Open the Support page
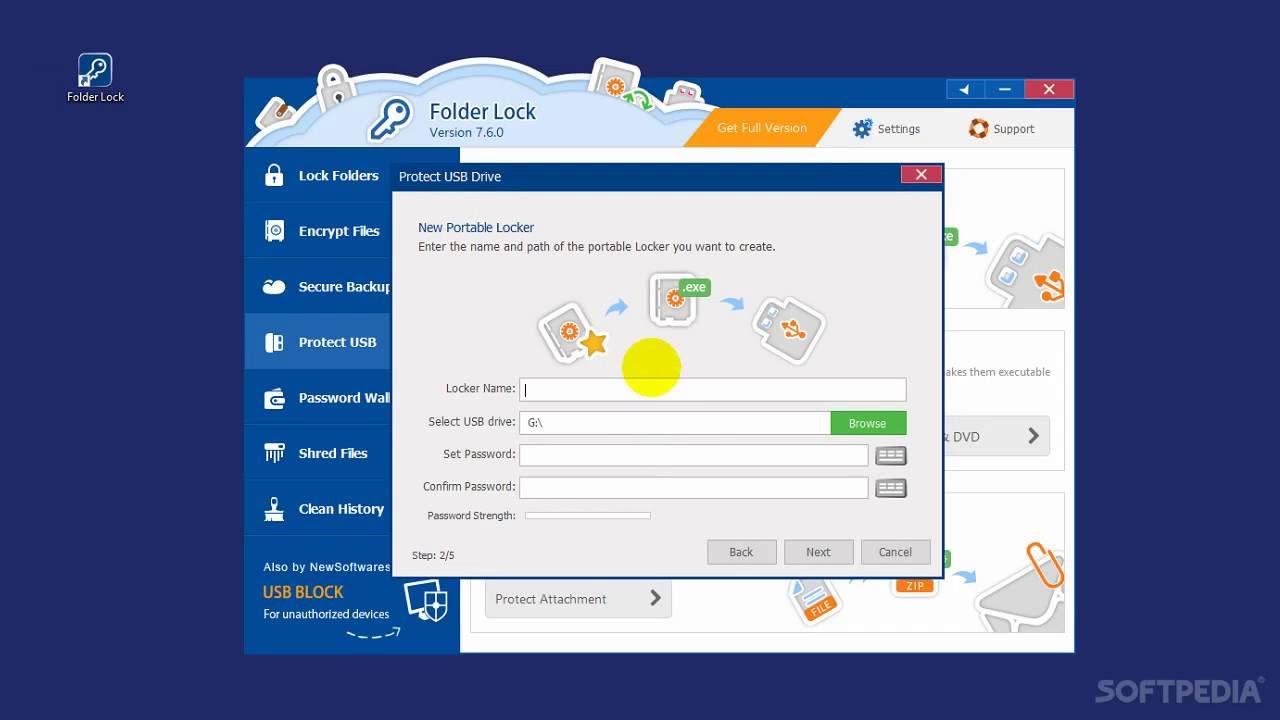 coord(1002,129)
